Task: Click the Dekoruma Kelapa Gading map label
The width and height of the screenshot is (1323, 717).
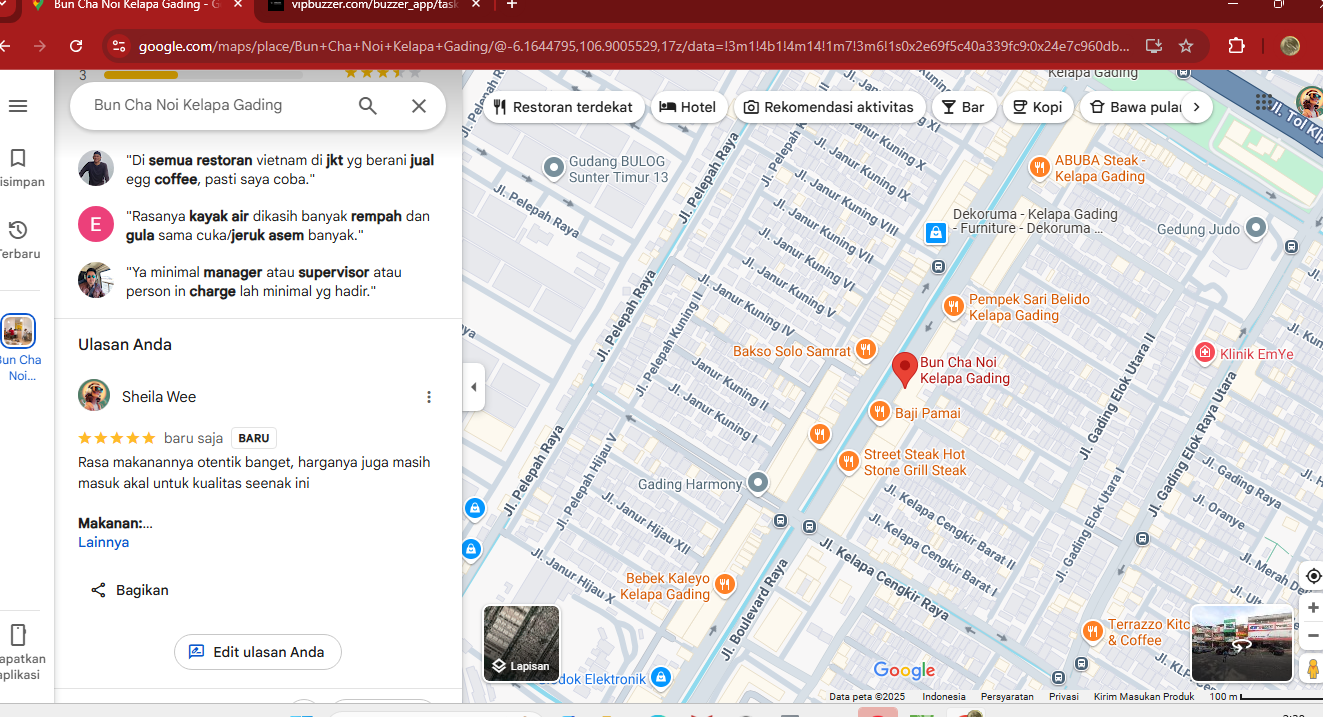Action: click(1033, 221)
